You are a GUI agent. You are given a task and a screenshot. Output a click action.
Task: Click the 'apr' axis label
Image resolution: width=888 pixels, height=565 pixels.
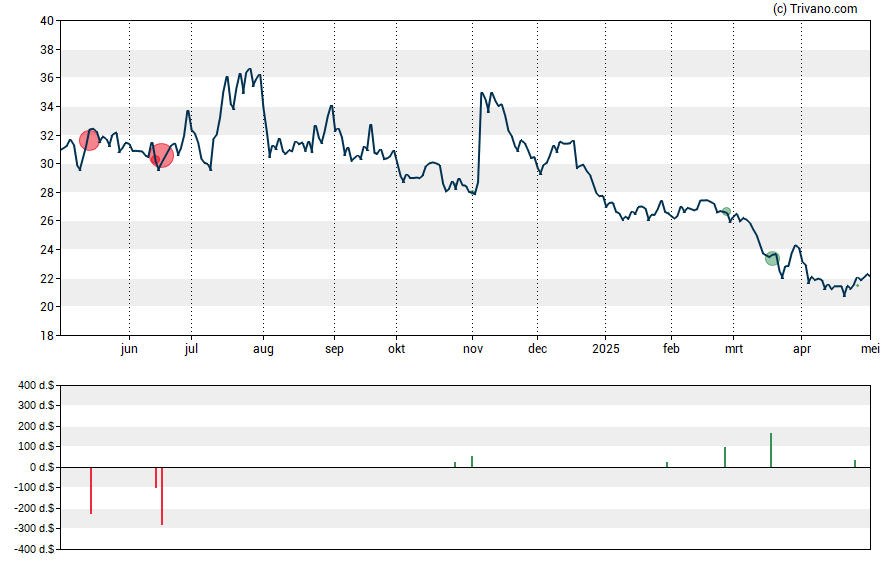tap(802, 349)
